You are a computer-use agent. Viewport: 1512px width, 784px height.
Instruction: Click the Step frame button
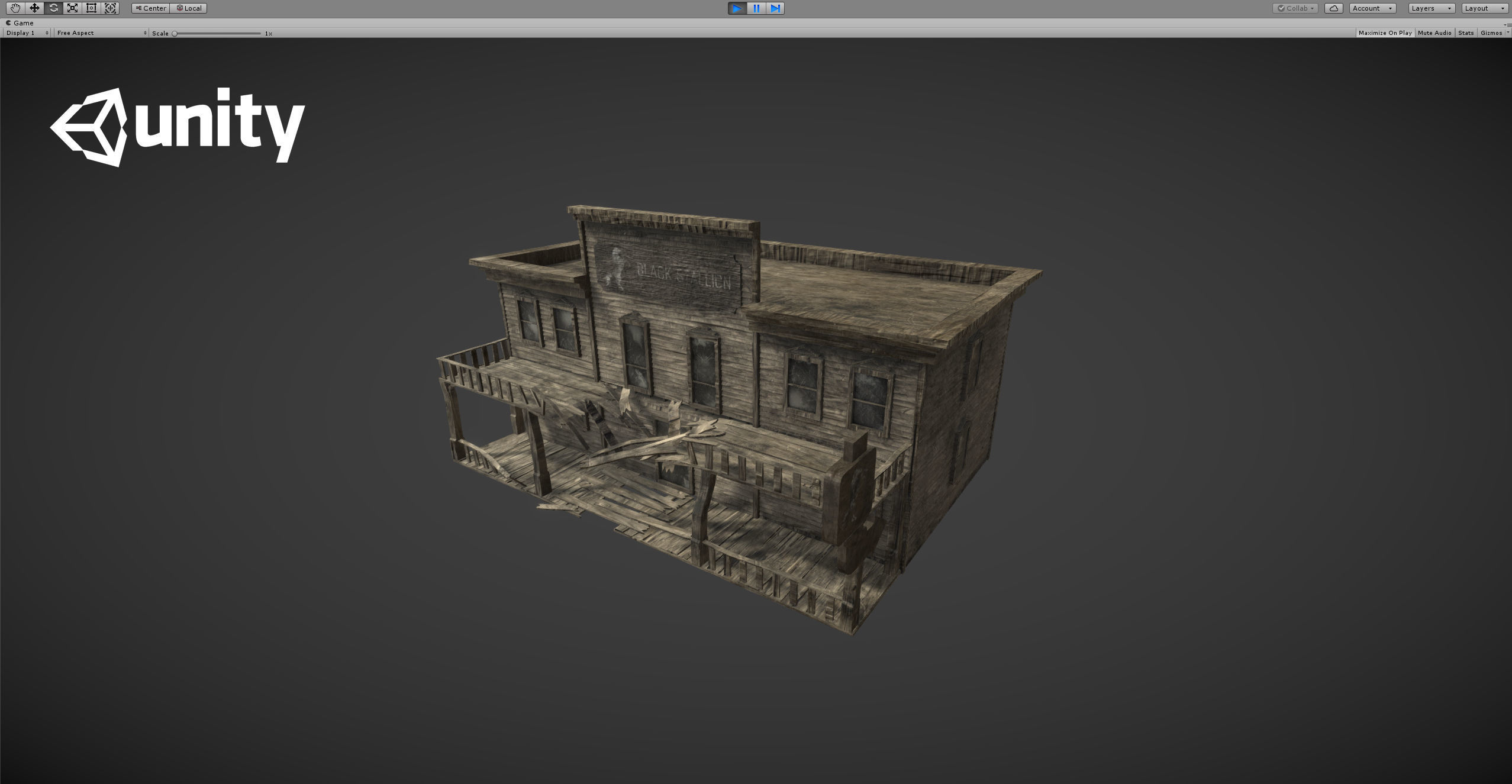(x=775, y=8)
